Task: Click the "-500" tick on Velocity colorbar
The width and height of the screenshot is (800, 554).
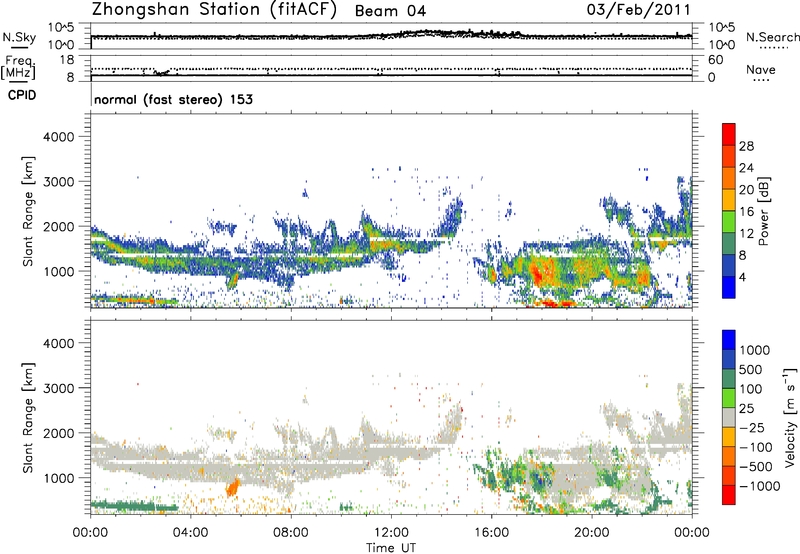Action: pos(756,466)
